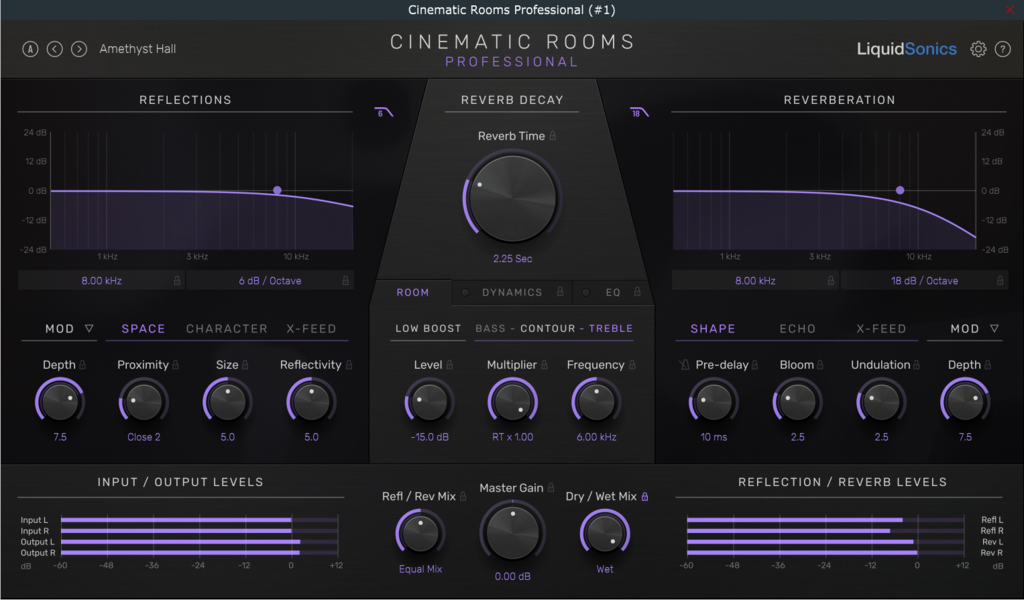Lock the Proximity parameter
Image resolution: width=1024 pixels, height=600 pixels.
click(175, 365)
